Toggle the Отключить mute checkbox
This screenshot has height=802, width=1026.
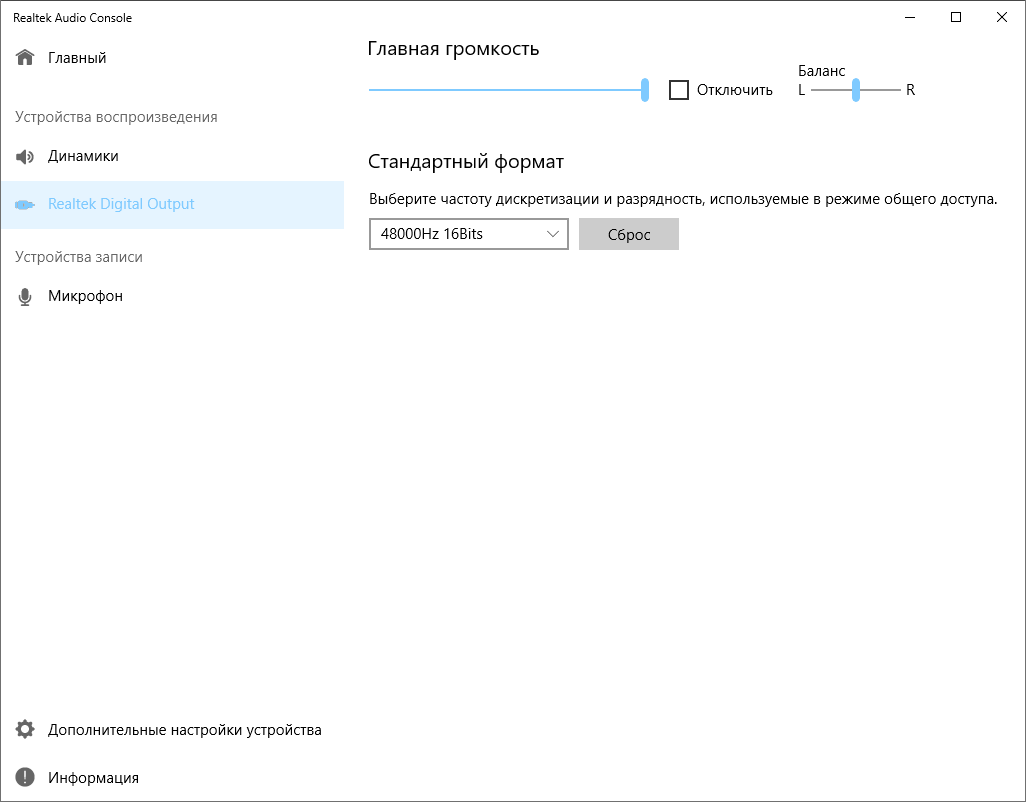[x=679, y=90]
